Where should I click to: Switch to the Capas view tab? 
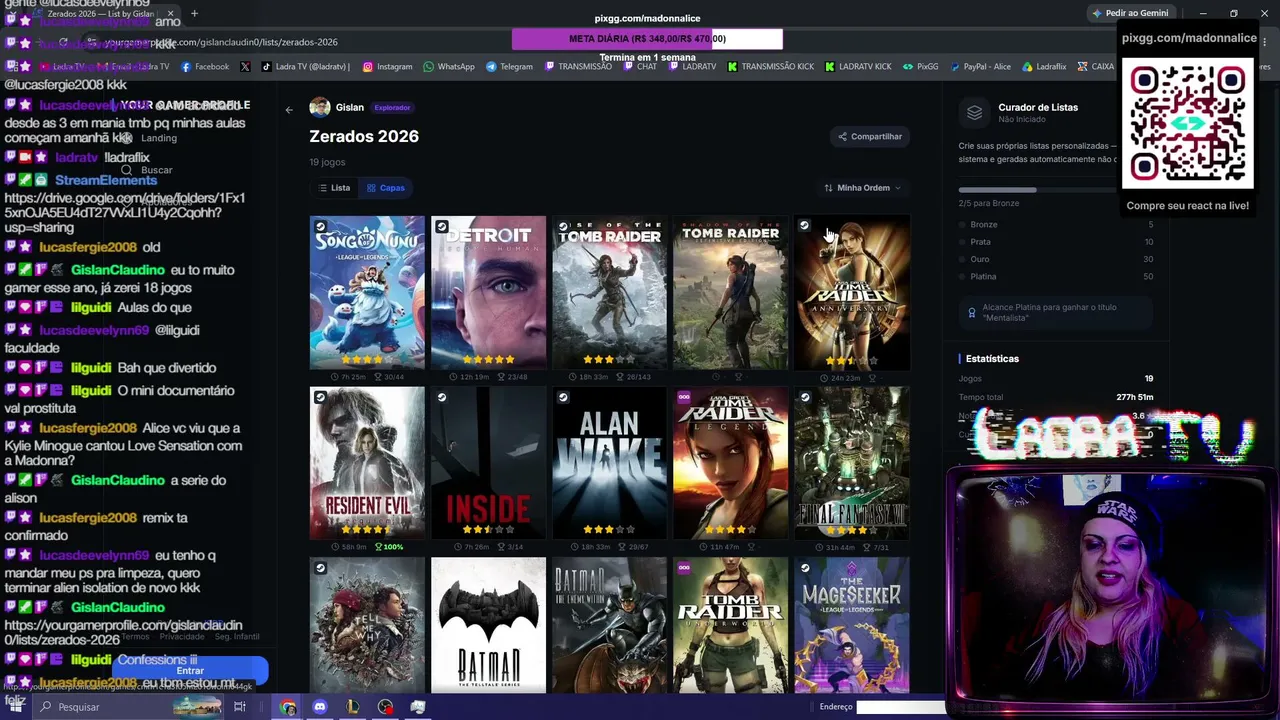tap(385, 188)
